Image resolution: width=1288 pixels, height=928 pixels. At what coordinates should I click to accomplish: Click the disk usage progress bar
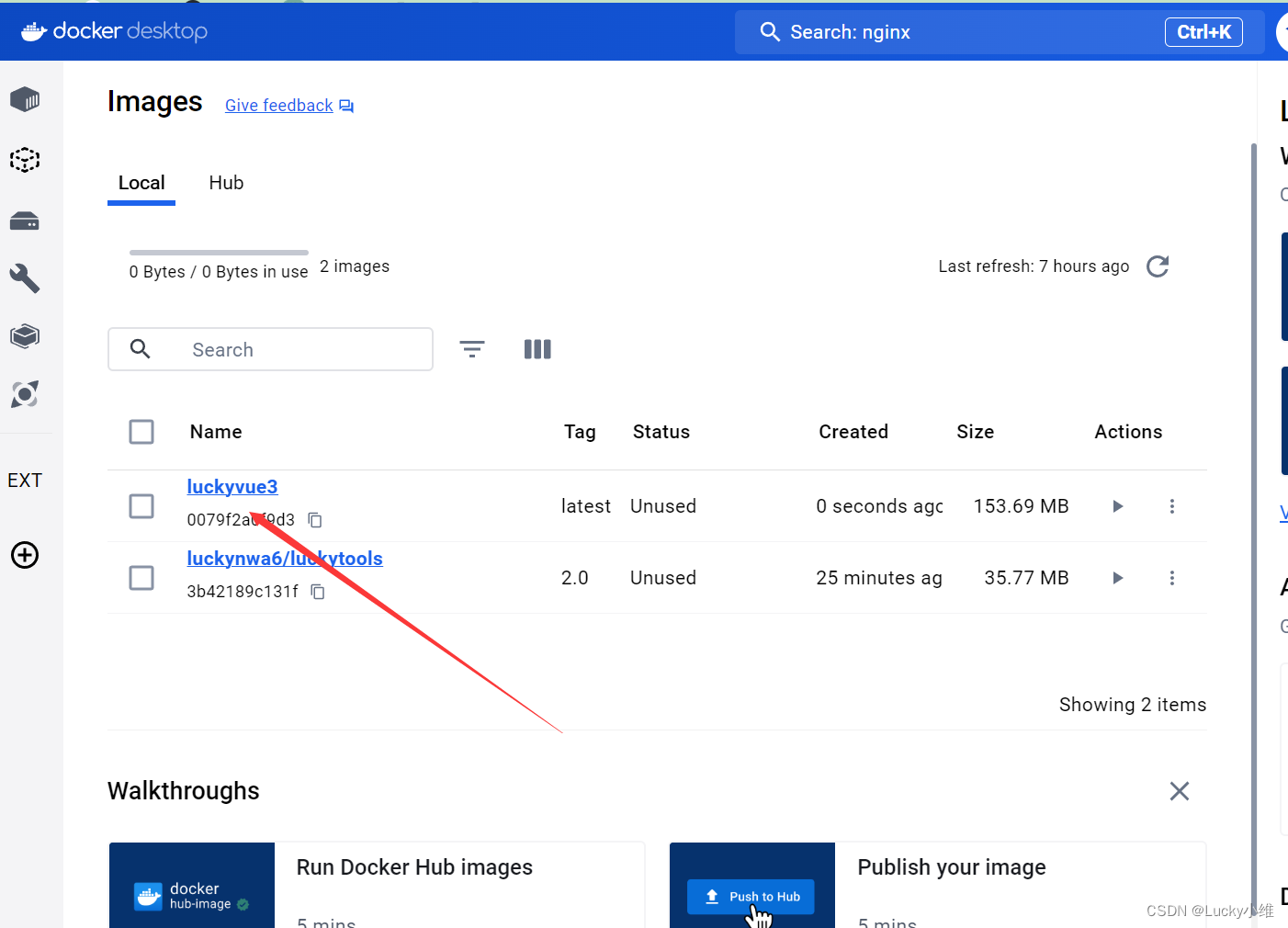(x=219, y=252)
